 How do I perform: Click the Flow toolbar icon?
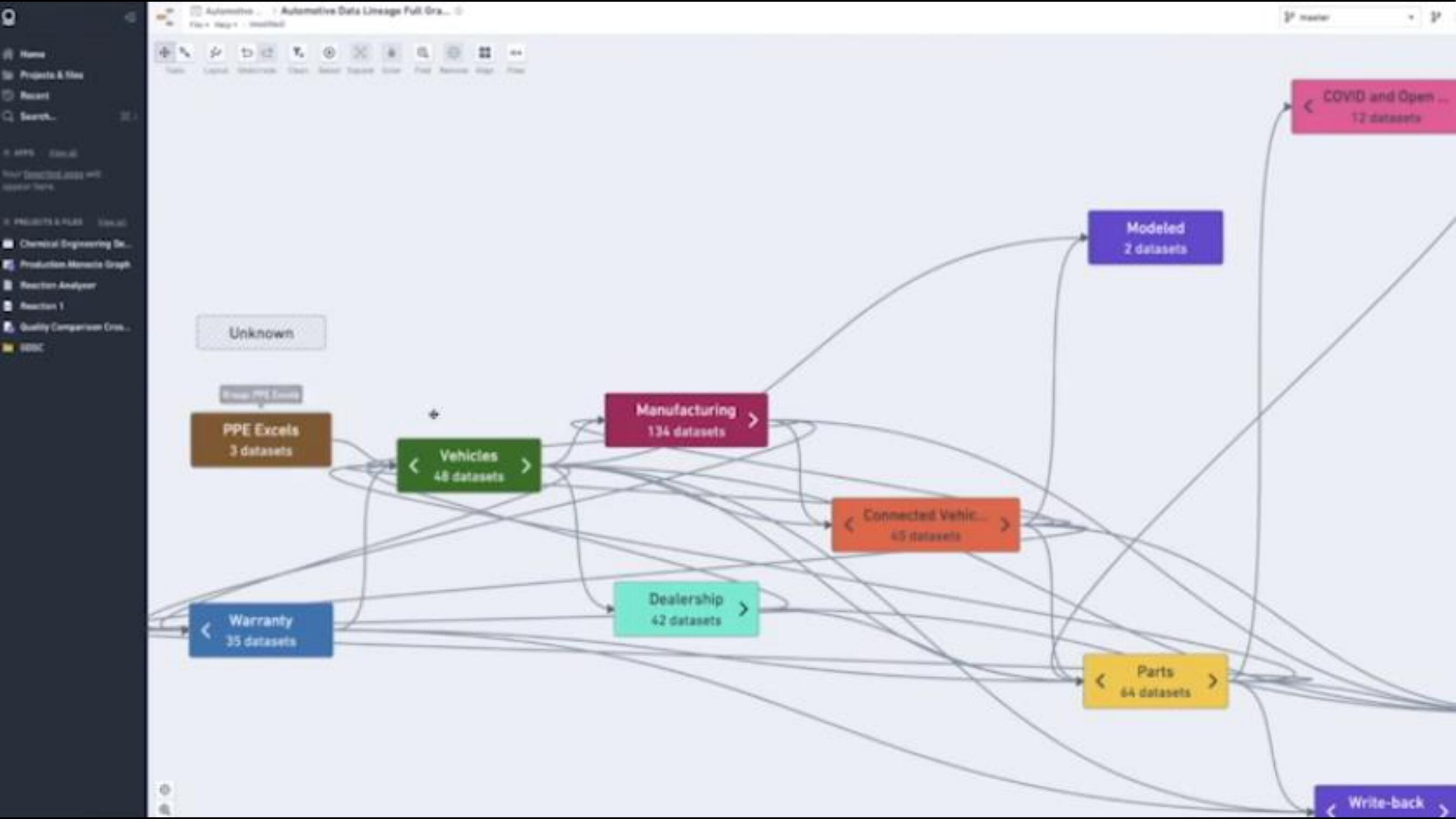515,52
